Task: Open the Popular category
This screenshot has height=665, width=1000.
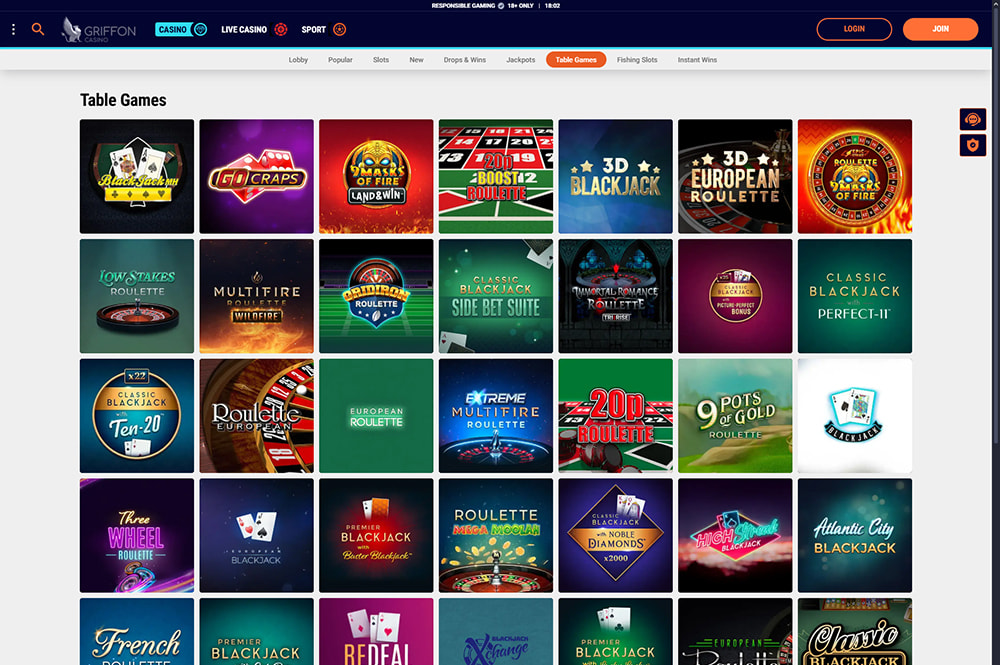Action: coord(340,60)
